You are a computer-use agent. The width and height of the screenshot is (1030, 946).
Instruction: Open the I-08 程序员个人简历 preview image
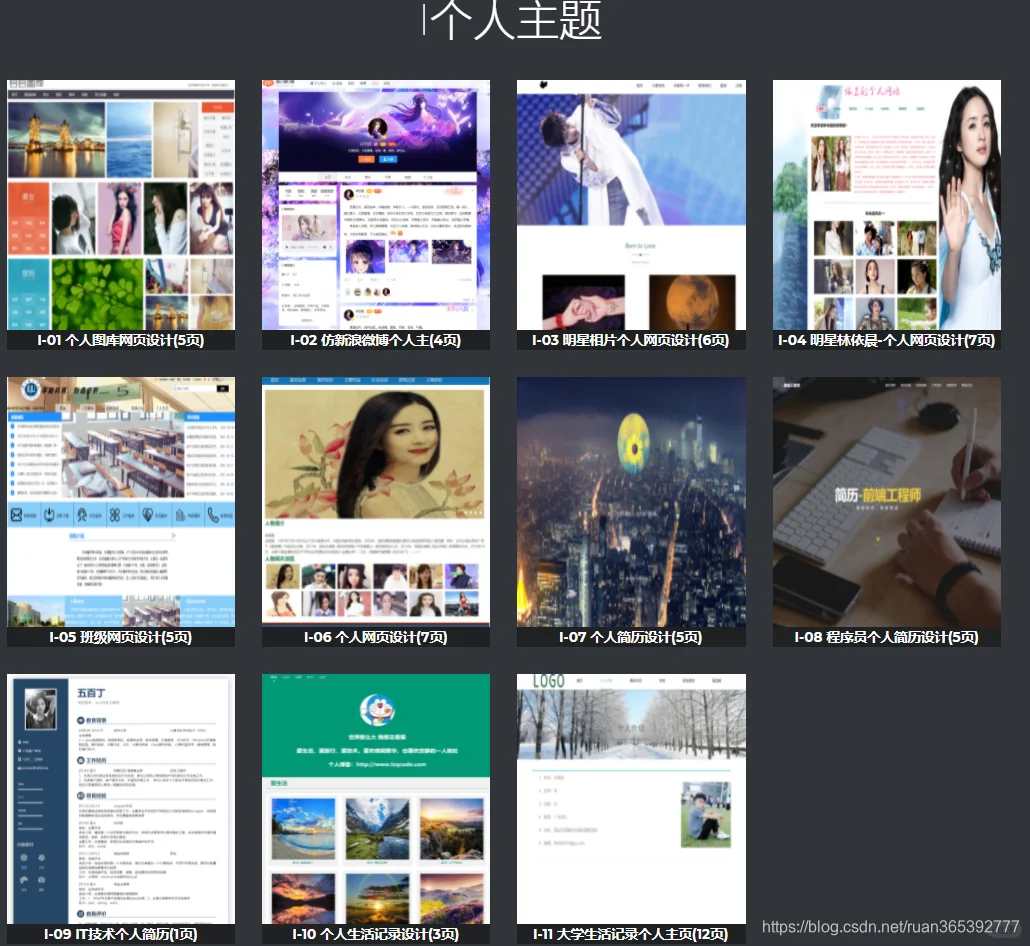point(886,498)
